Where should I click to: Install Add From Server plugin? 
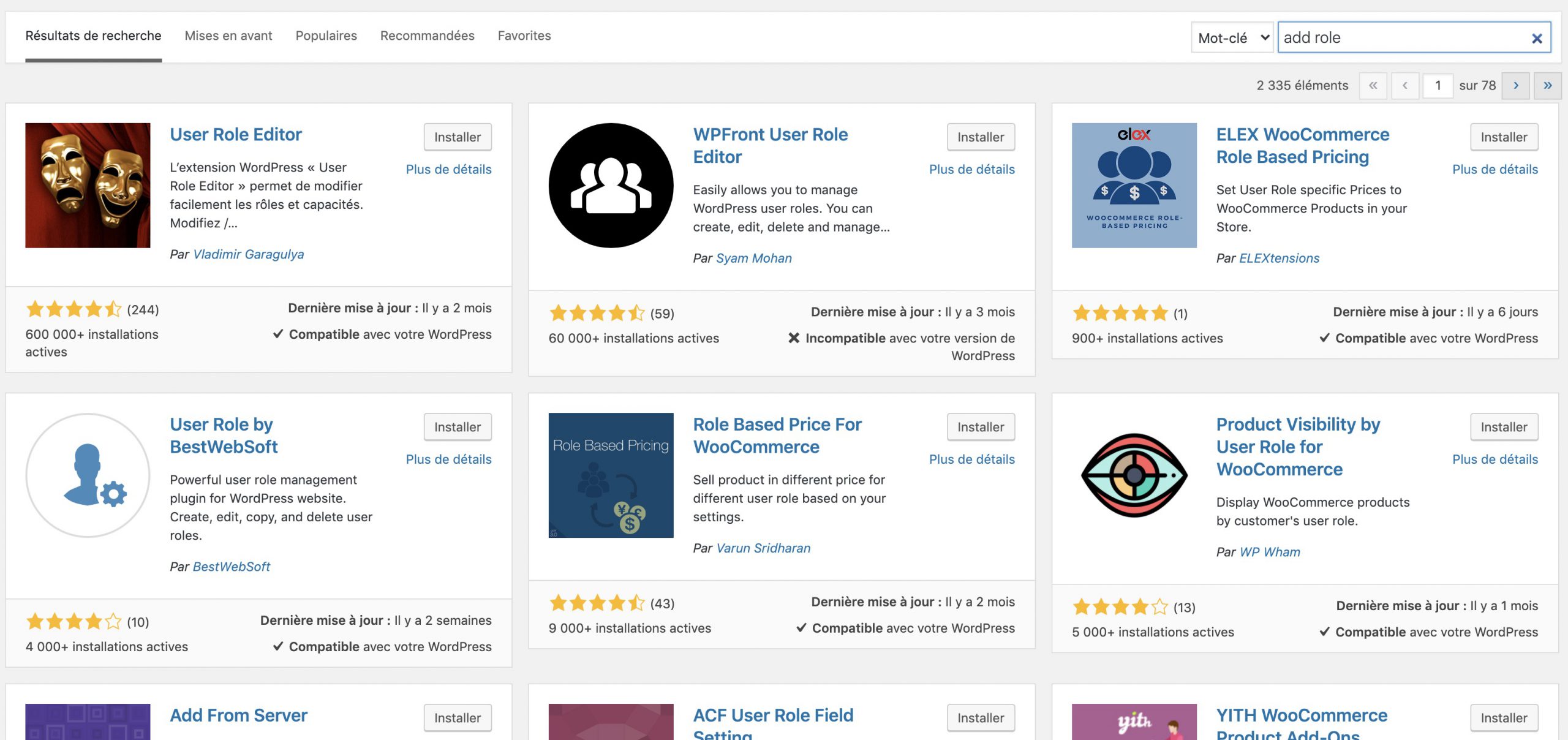[x=458, y=717]
